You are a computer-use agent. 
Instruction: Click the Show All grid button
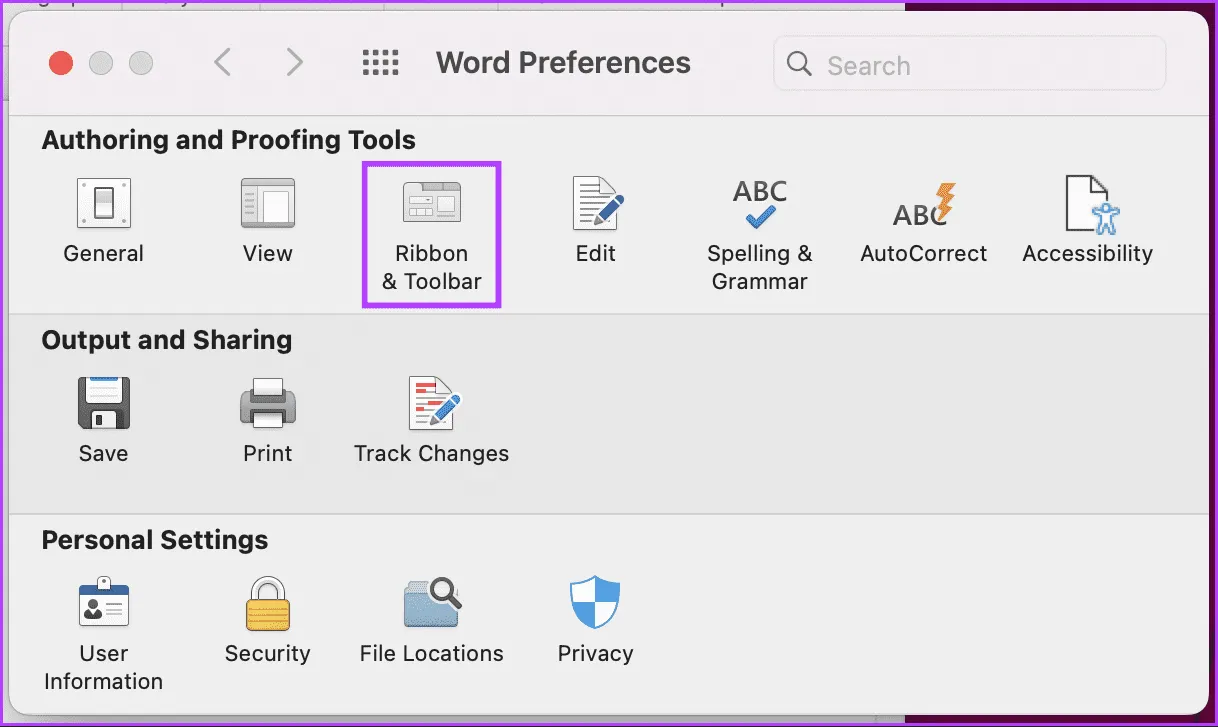click(380, 63)
